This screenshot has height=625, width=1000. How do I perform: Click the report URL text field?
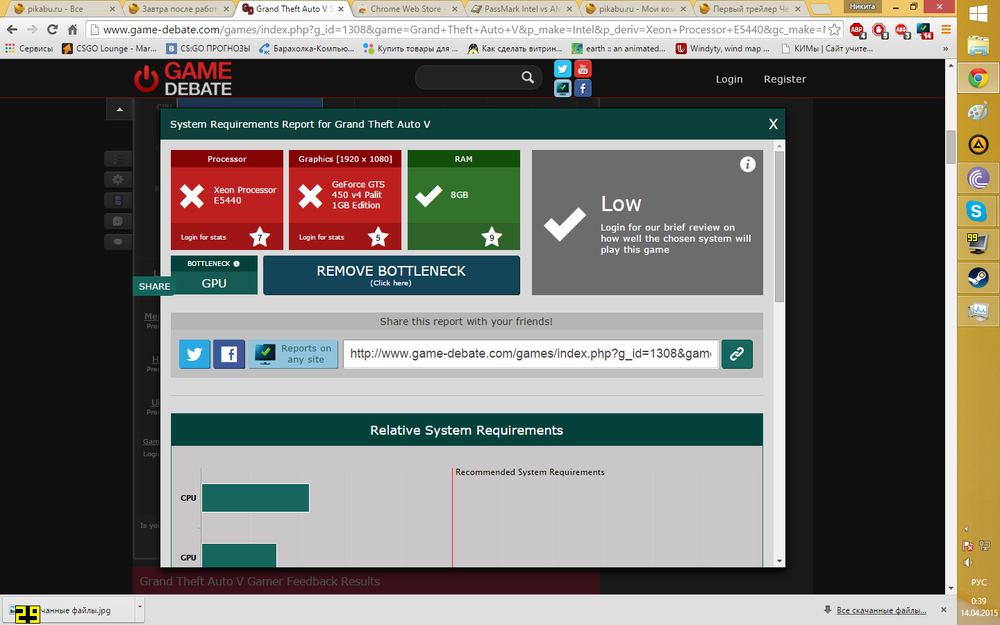530,354
